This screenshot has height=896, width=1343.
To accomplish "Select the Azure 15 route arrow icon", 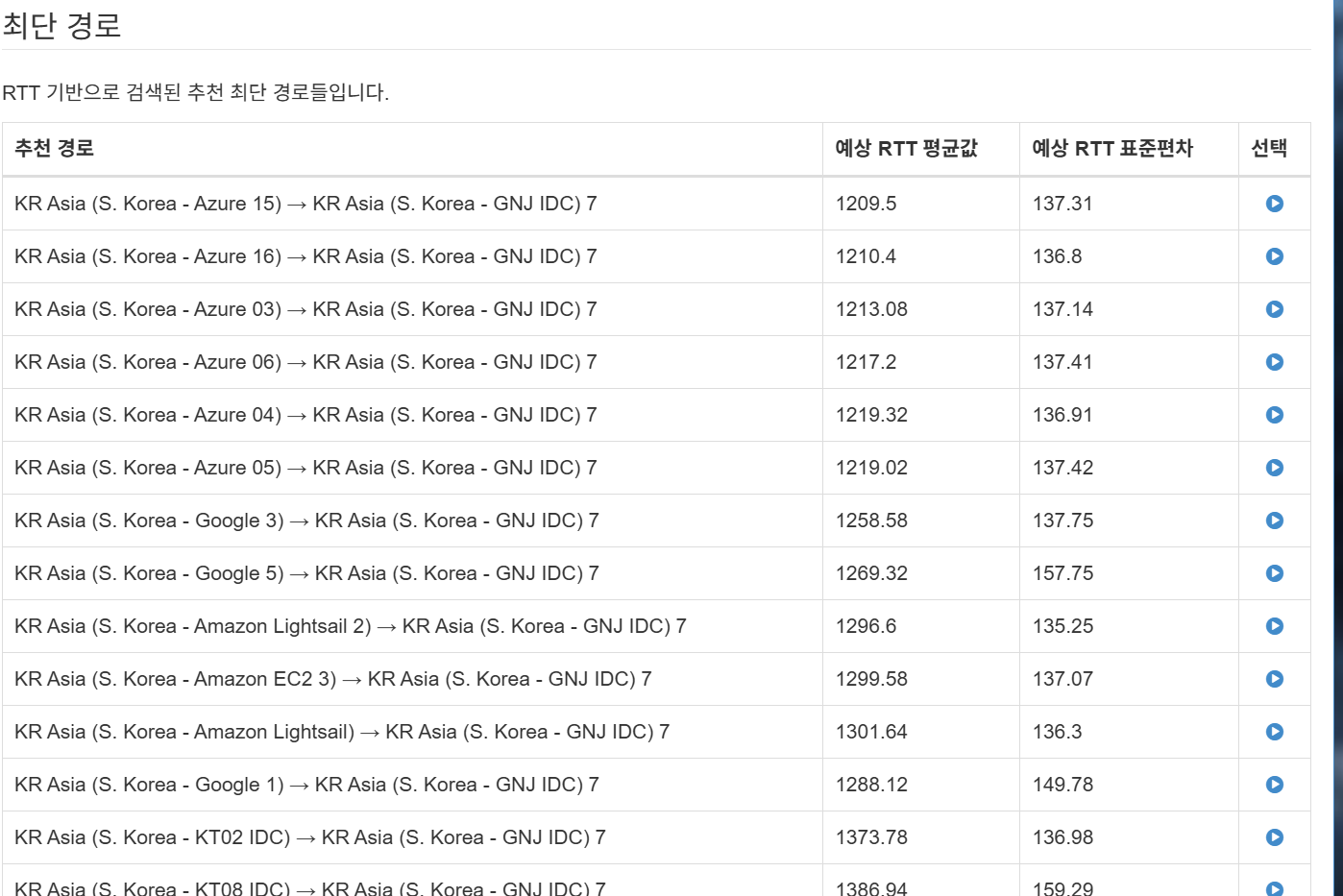I will (x=1274, y=204).
